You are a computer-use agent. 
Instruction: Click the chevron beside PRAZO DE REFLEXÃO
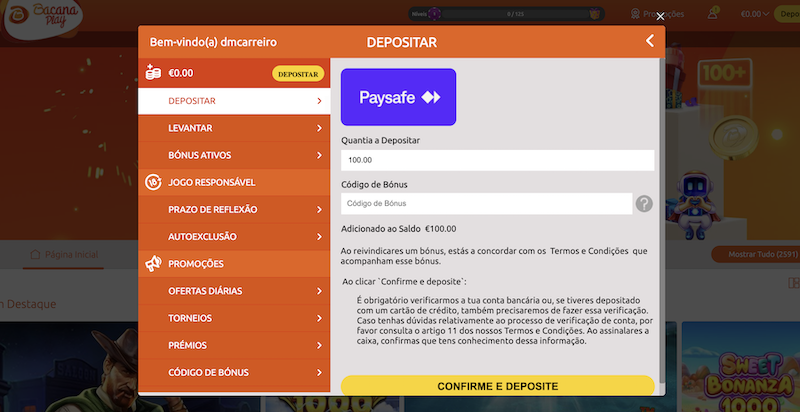pos(319,210)
